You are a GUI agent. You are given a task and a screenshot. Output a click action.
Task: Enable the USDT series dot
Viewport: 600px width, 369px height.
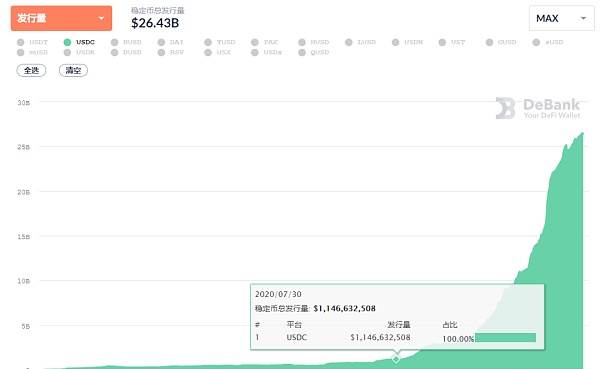click(x=21, y=42)
